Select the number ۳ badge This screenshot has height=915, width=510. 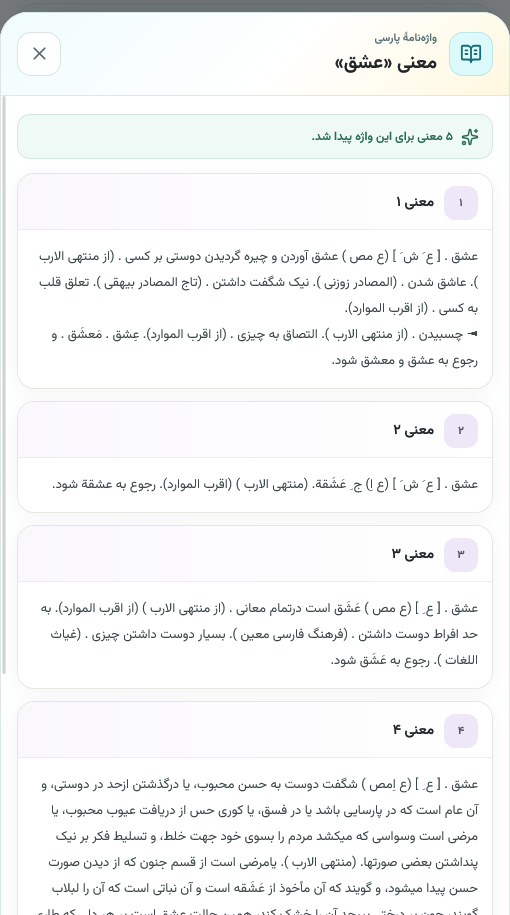pyautogui.click(x=461, y=554)
